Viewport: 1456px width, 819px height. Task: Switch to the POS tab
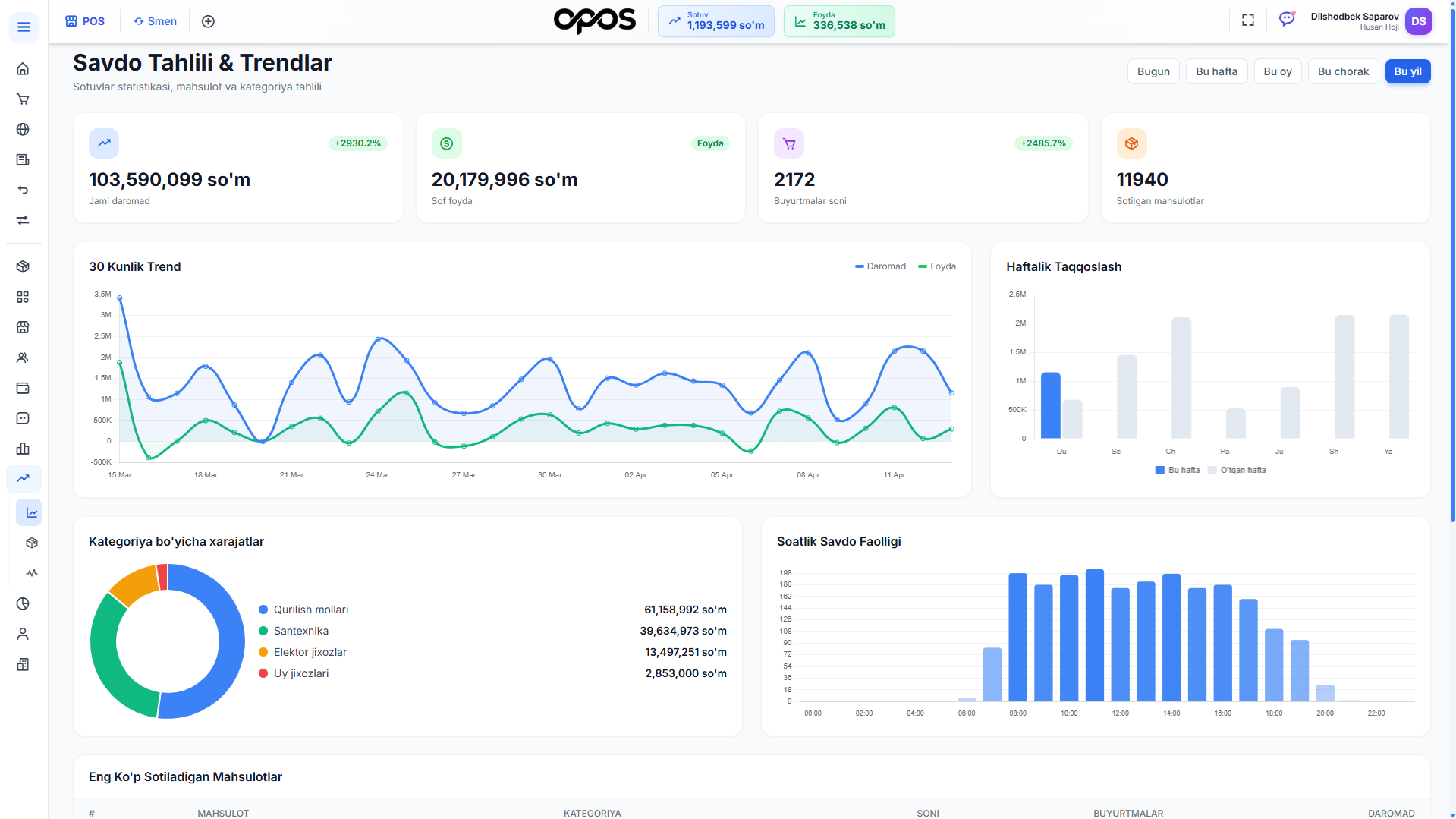coord(85,21)
